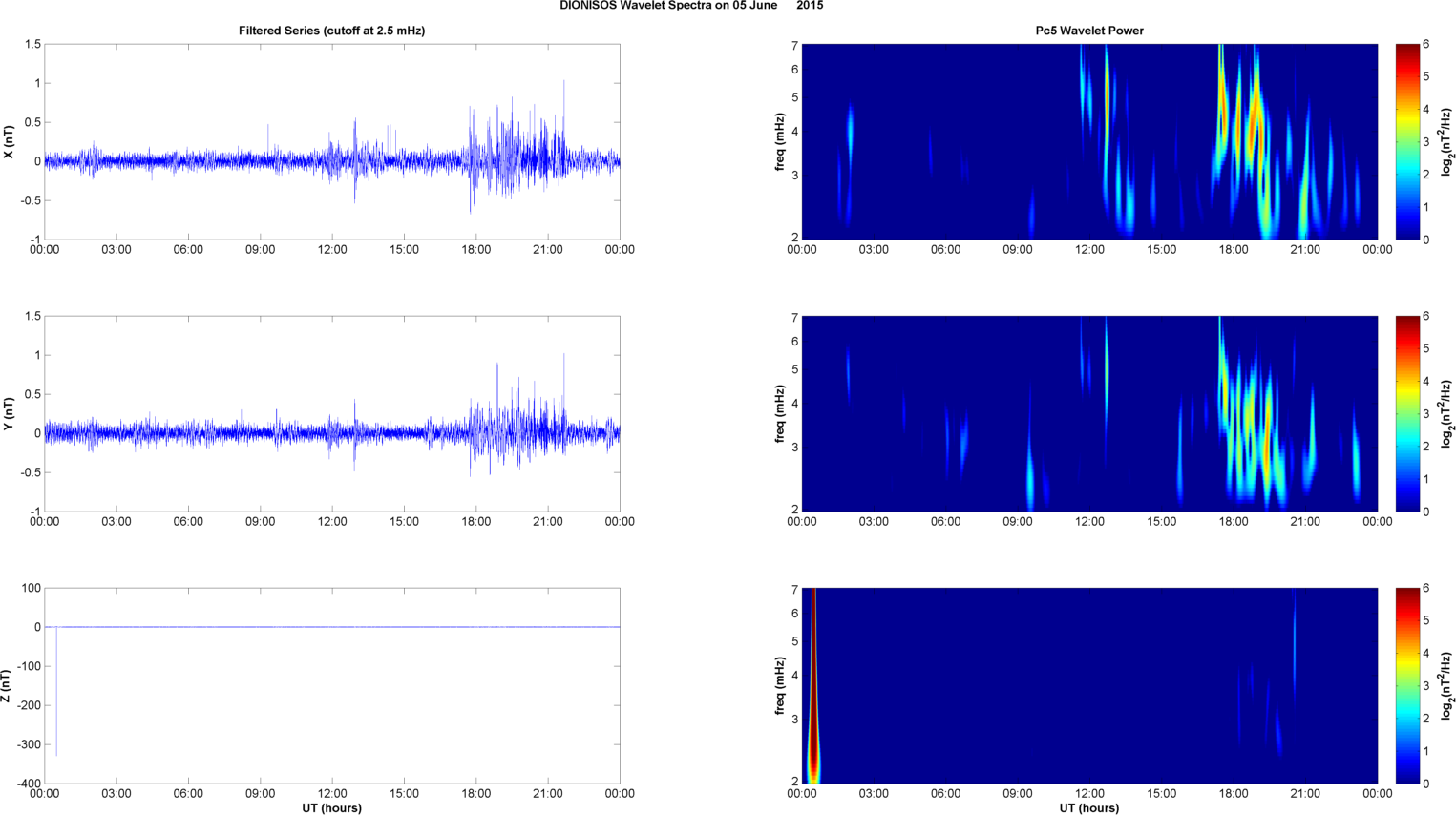Click the "3" value on the middle colorbar
Viewport: 1456px width, 815px height.
[x=1425, y=414]
